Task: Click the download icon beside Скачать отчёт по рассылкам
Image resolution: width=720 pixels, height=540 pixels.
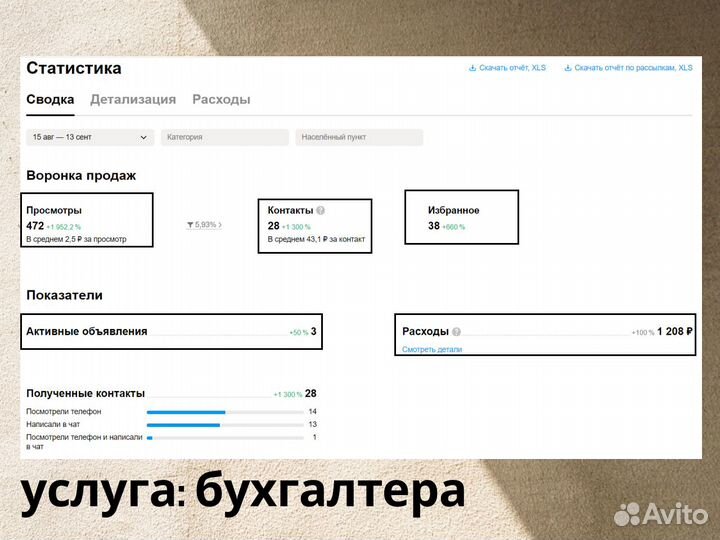Action: (x=568, y=68)
